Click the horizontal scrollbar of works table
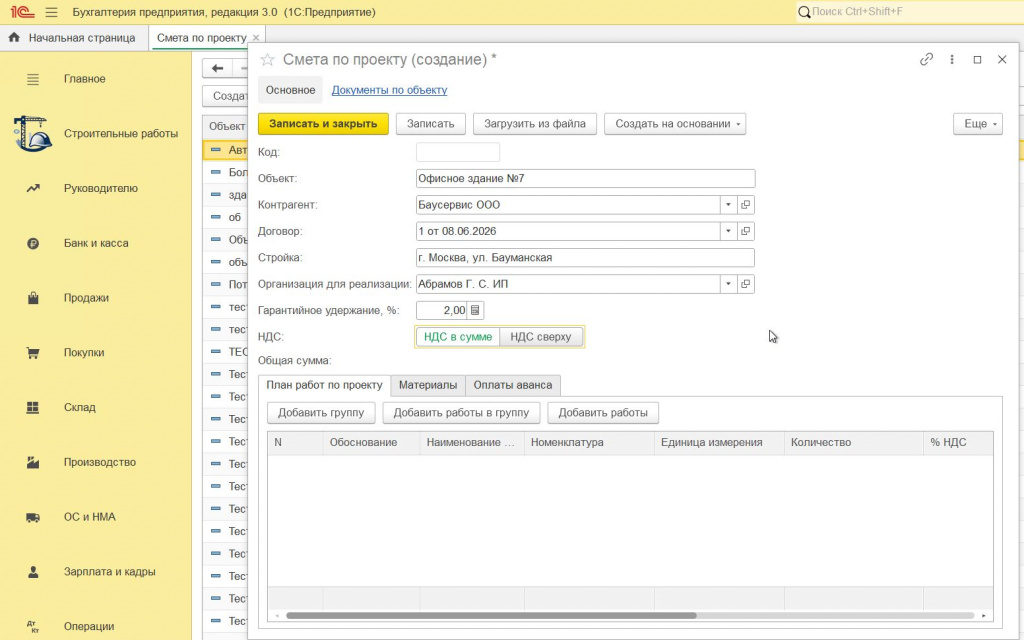Image resolution: width=1024 pixels, height=640 pixels. click(491, 615)
